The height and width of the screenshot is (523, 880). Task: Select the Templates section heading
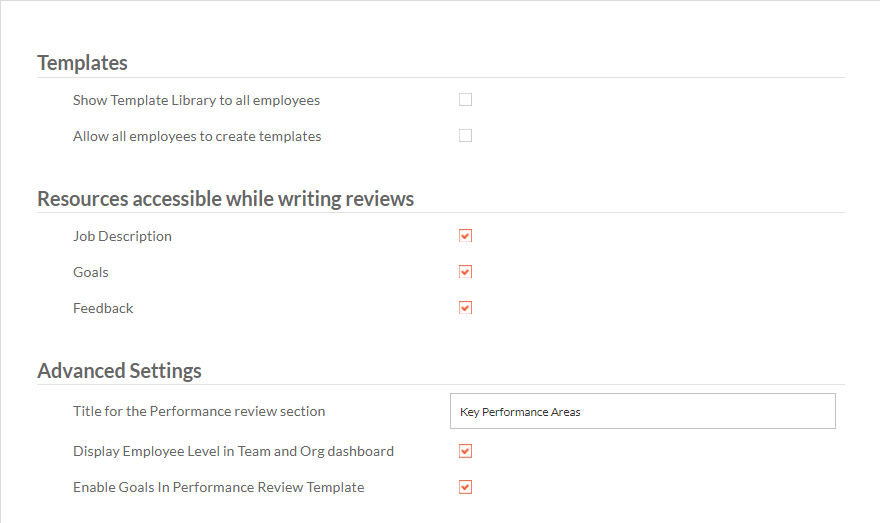(82, 63)
